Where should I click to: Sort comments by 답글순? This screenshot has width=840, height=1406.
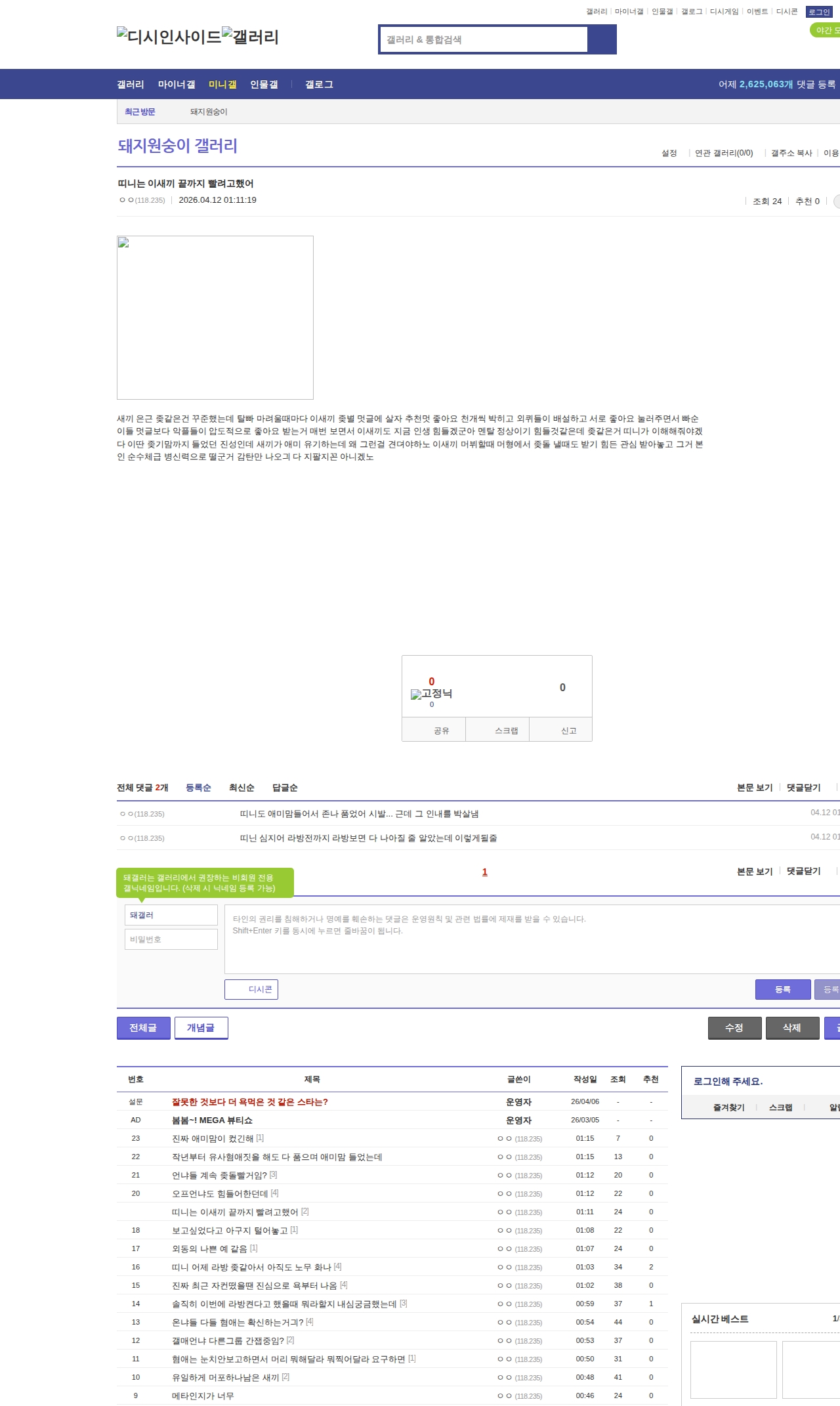point(285,788)
